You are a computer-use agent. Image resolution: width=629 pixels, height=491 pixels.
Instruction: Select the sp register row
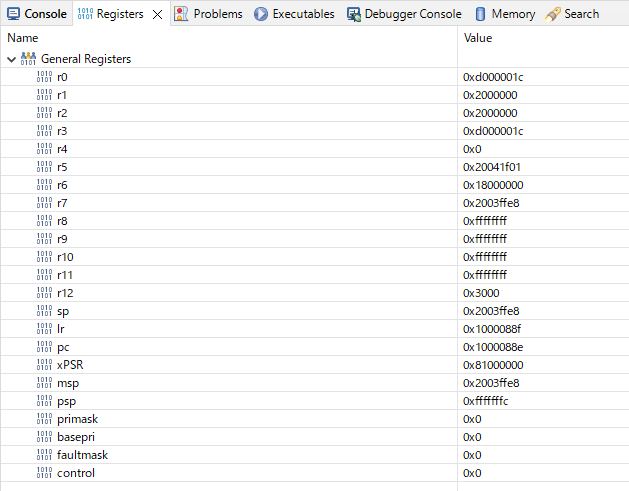pos(63,311)
